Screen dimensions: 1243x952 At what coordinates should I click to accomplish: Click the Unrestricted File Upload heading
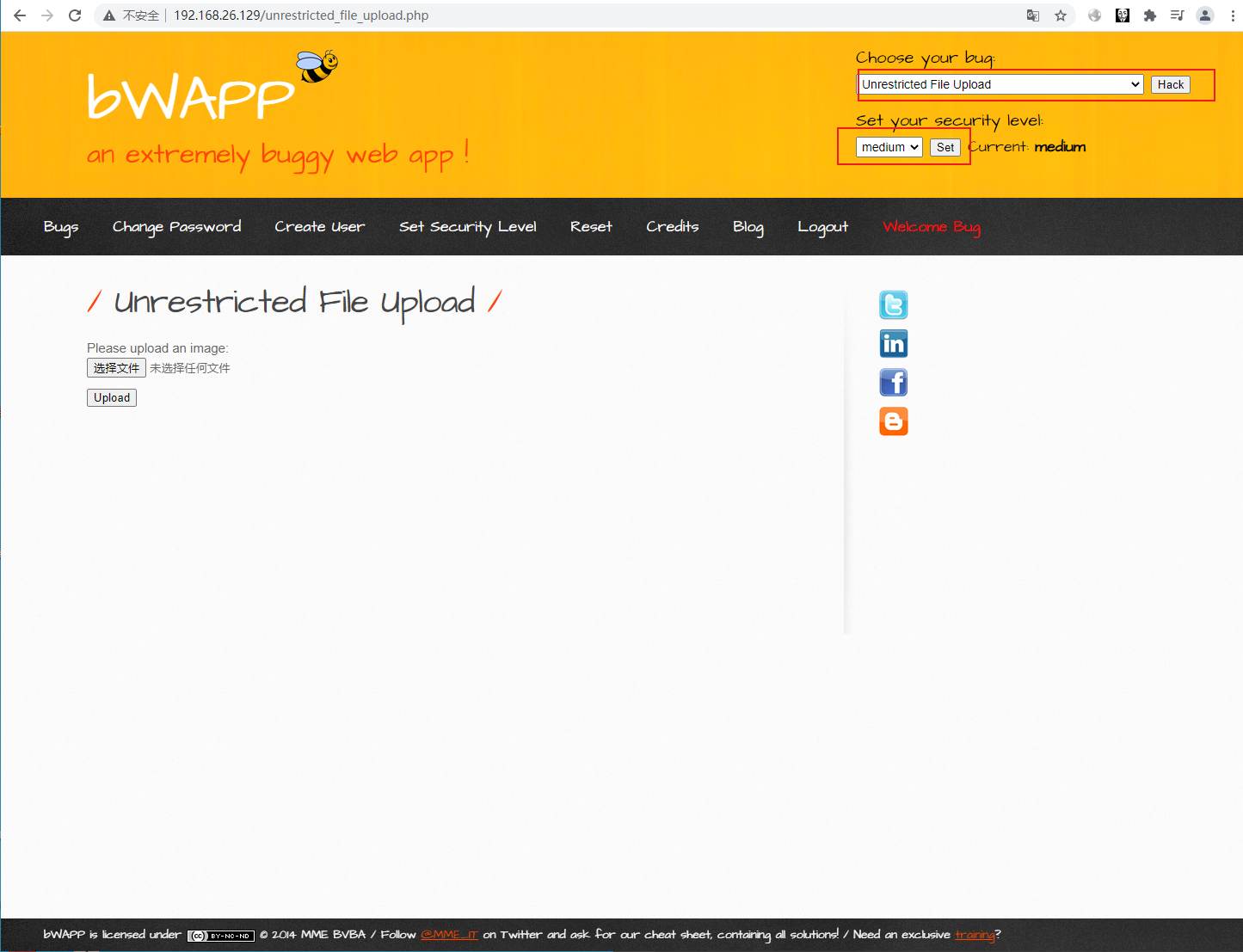[x=294, y=302]
